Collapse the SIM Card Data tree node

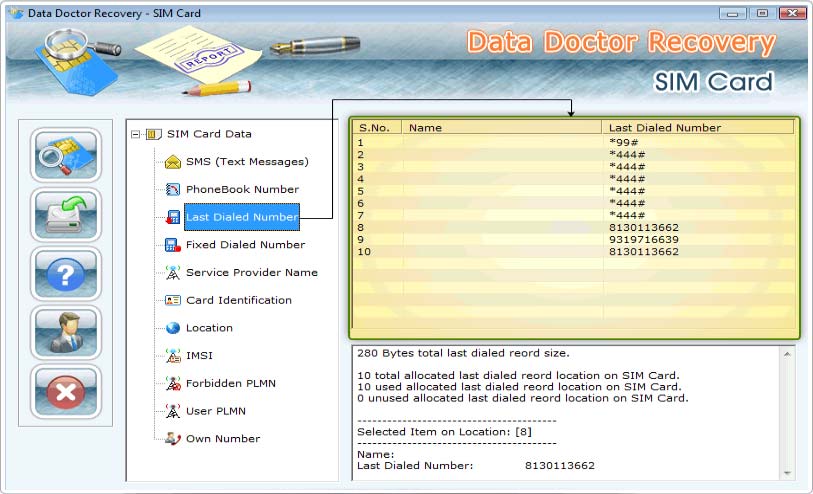click(x=135, y=134)
